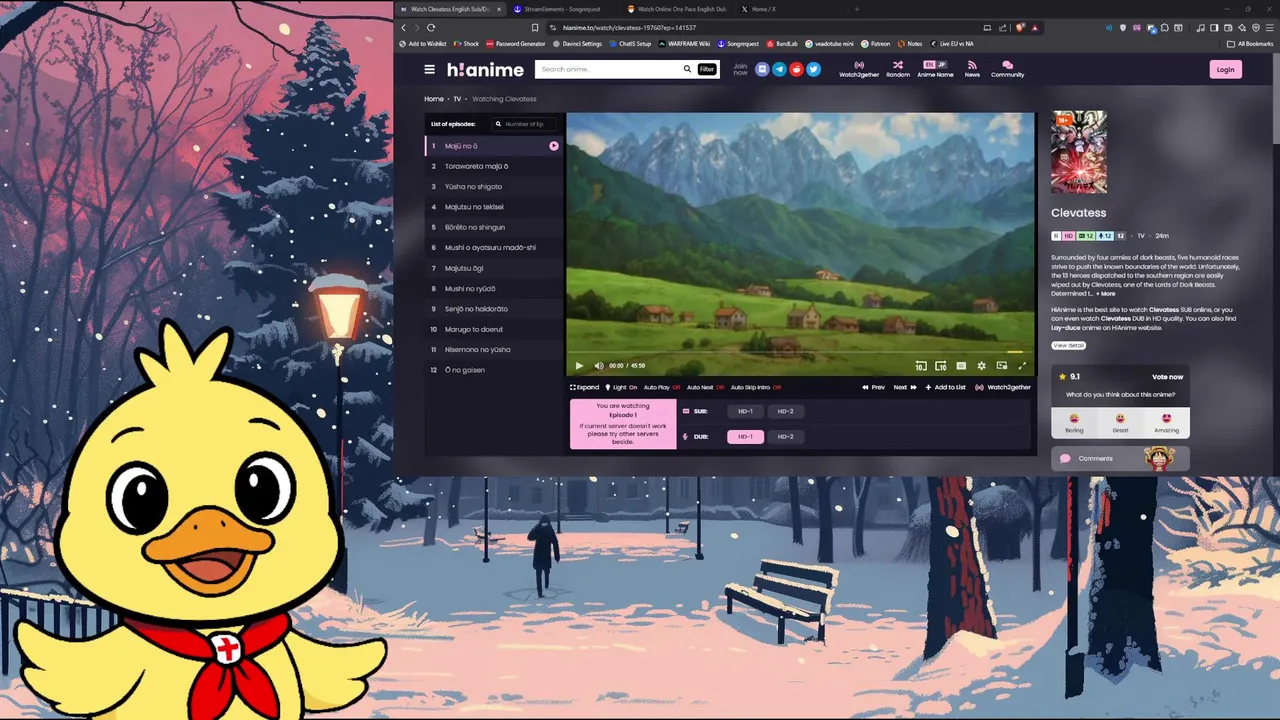Viewport: 1280px width, 720px height.
Task: Pick a Random anime
Action: click(898, 69)
